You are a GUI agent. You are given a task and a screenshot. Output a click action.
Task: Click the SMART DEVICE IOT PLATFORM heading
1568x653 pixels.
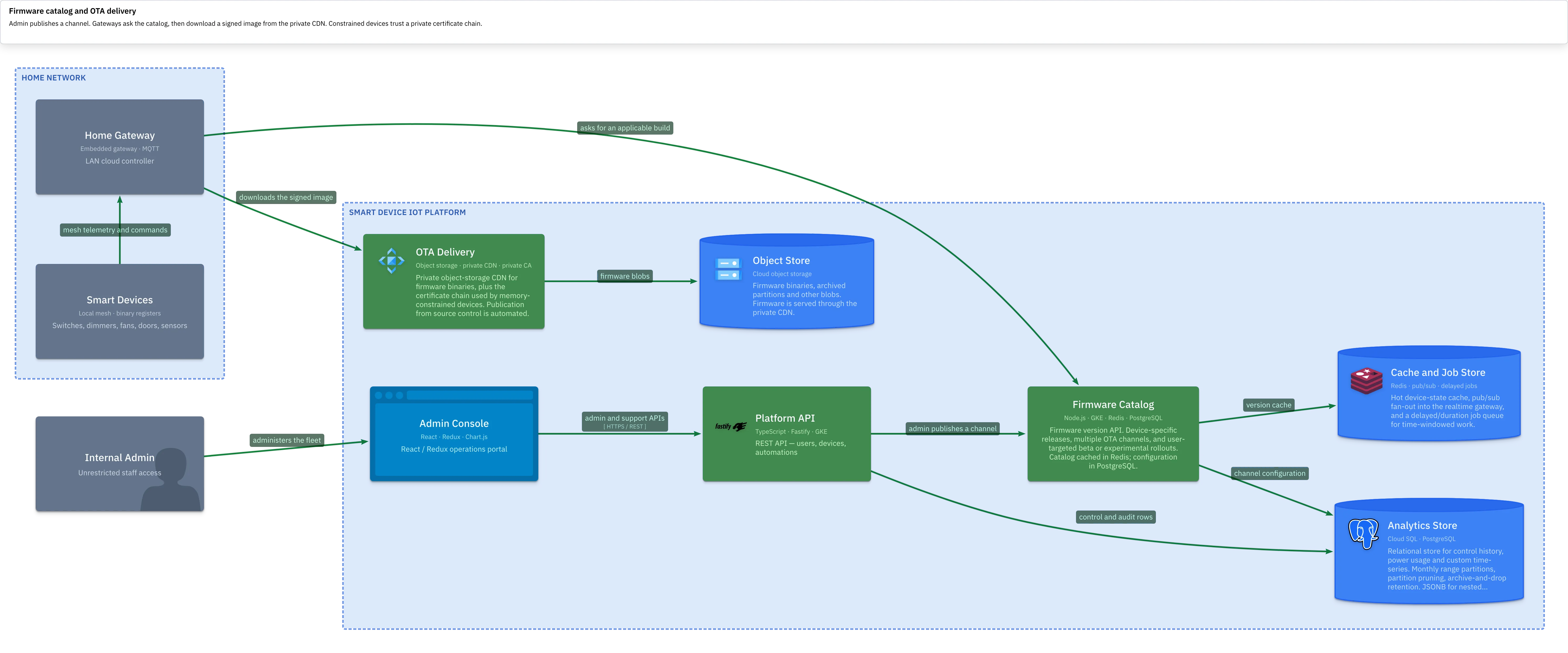407,212
